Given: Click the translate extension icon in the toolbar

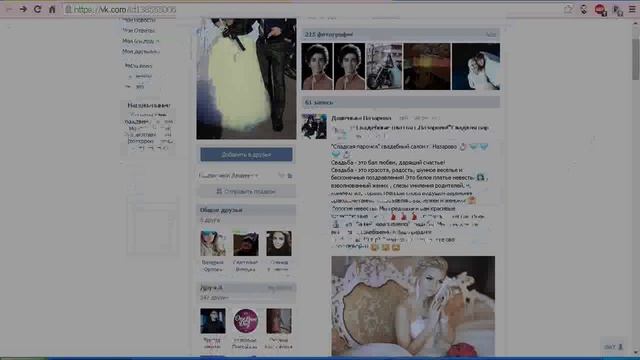Looking at the screenshot, I should pyautogui.click(x=618, y=10).
